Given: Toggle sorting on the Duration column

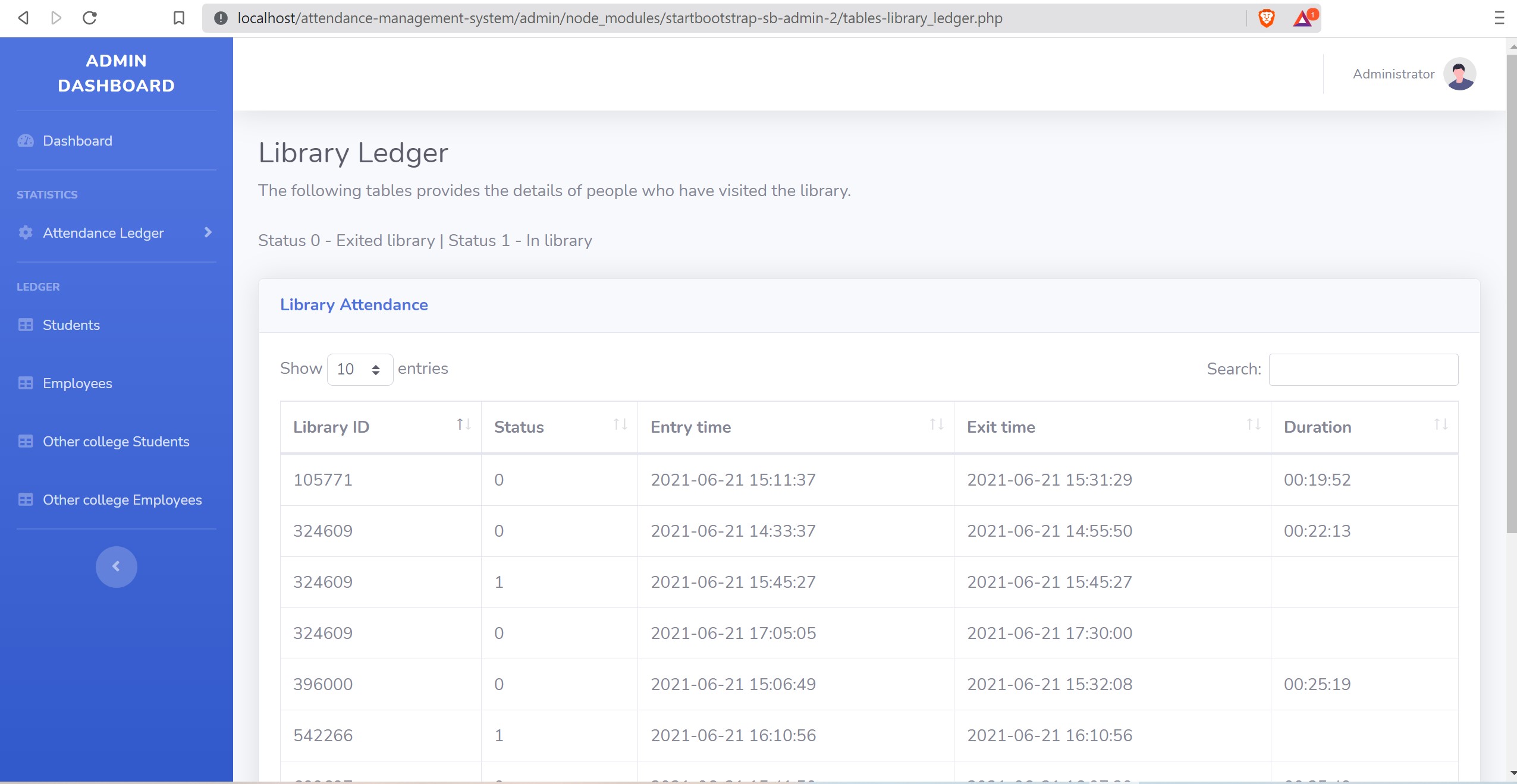Looking at the screenshot, I should click(1441, 424).
